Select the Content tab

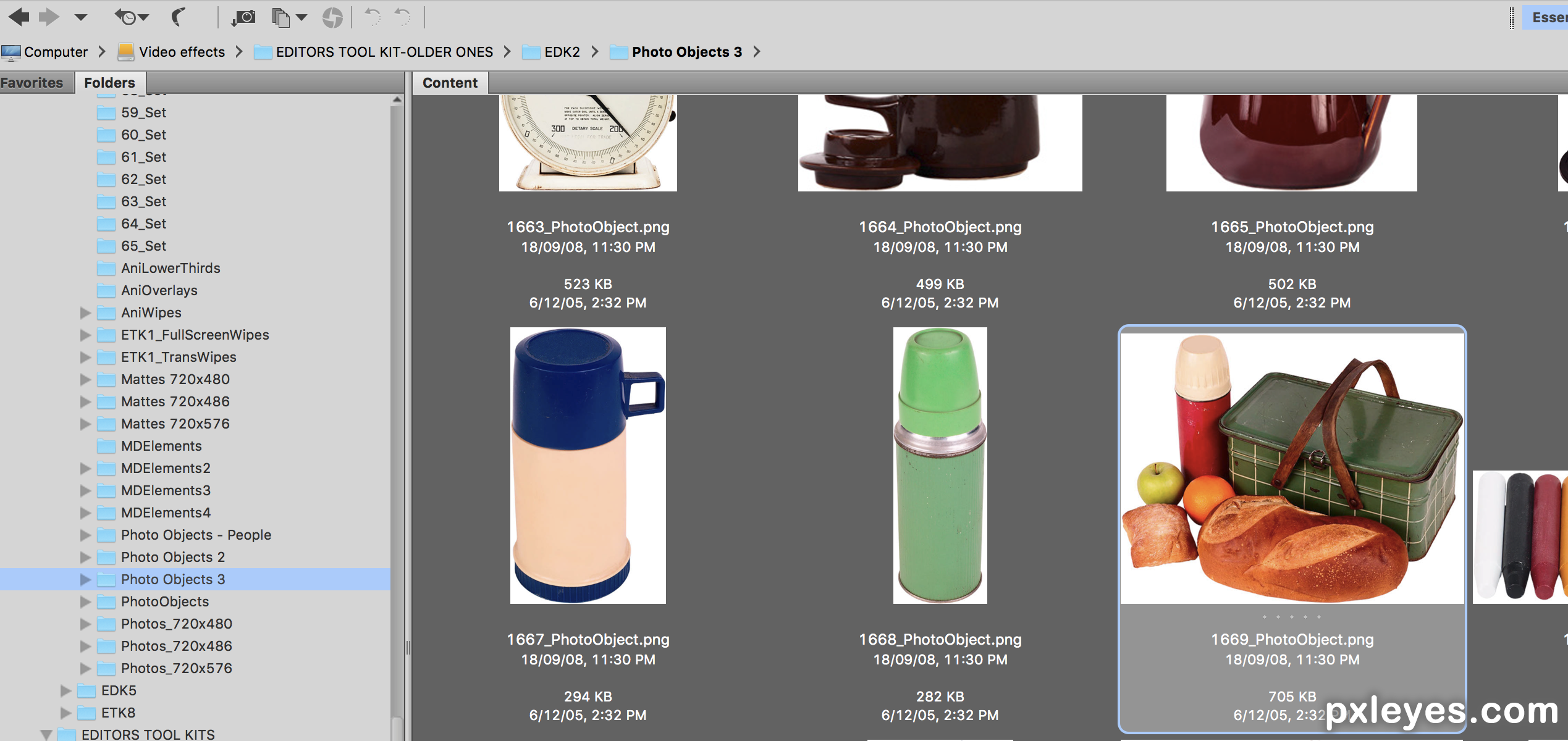click(x=450, y=83)
